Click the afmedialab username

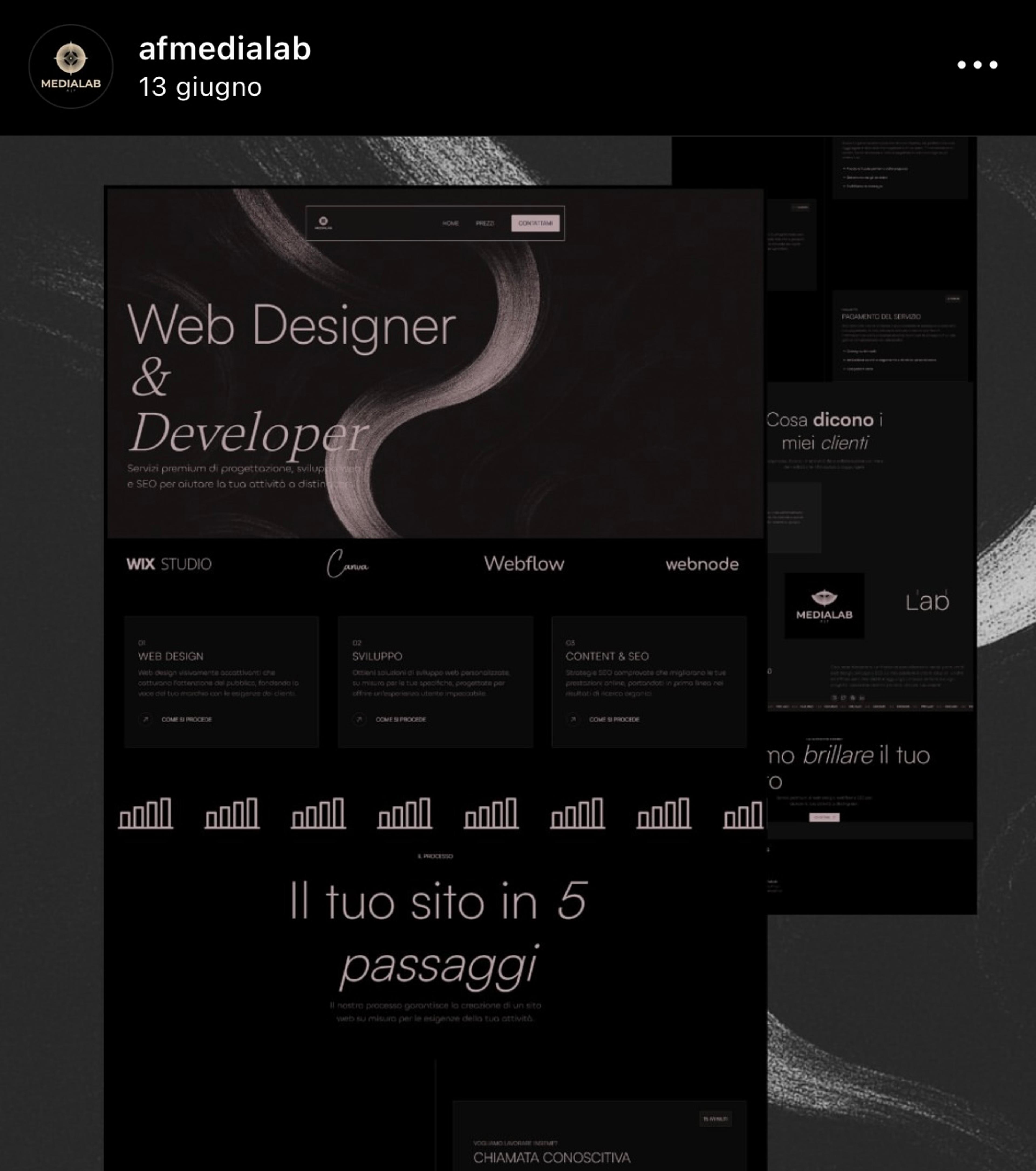click(x=224, y=48)
